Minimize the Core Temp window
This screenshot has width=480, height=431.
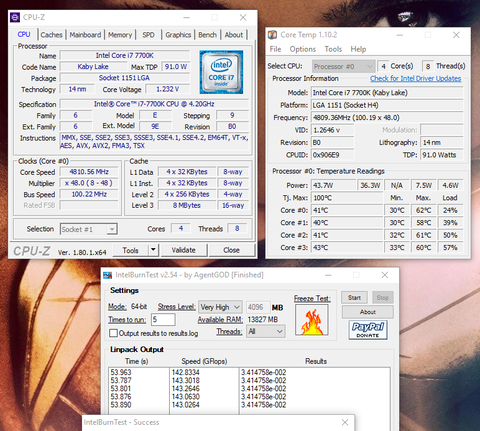pos(400,35)
